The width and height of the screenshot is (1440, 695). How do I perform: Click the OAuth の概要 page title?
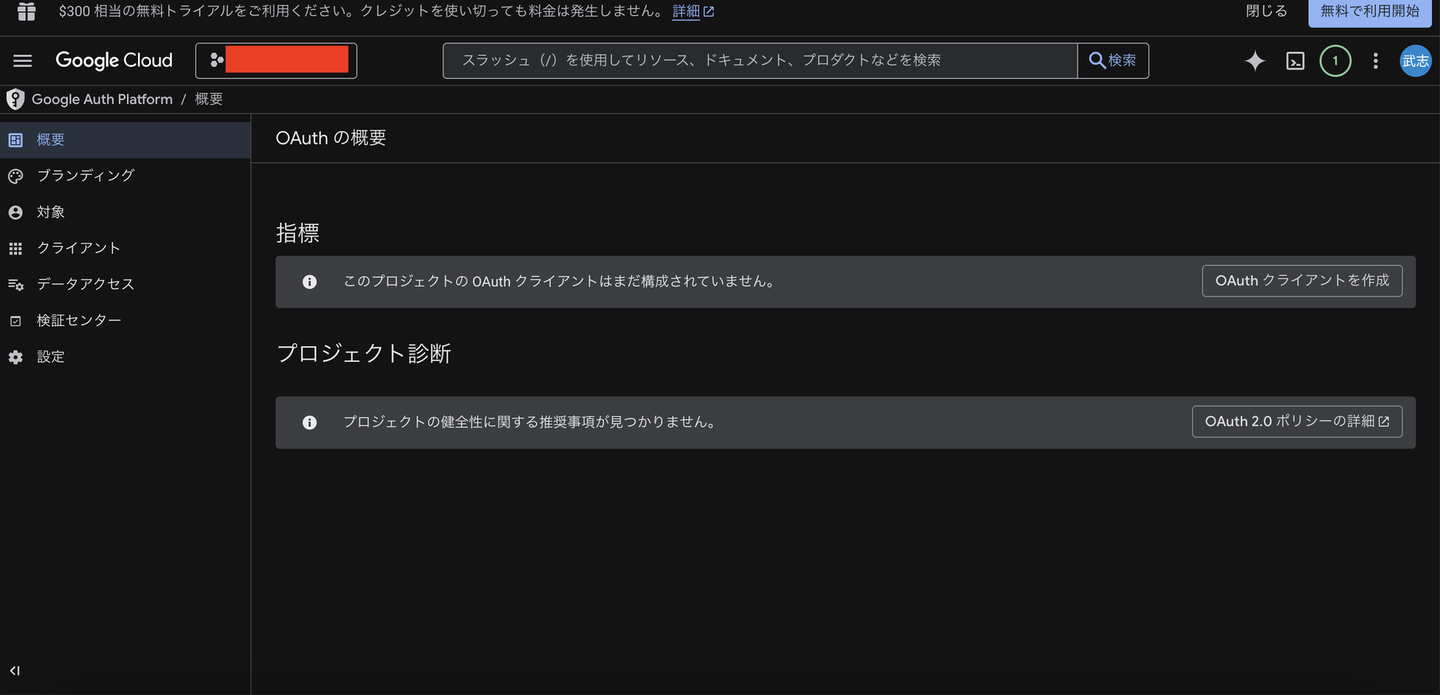tap(331, 138)
